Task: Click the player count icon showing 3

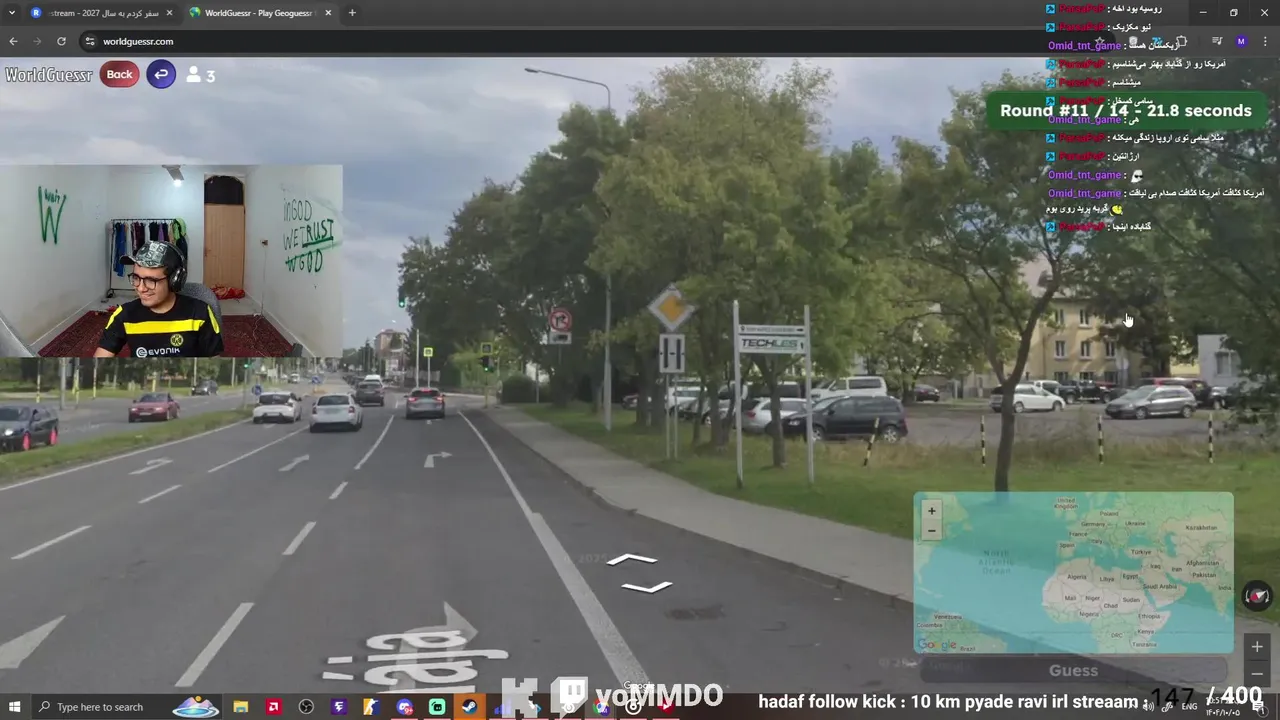Action: click(201, 75)
